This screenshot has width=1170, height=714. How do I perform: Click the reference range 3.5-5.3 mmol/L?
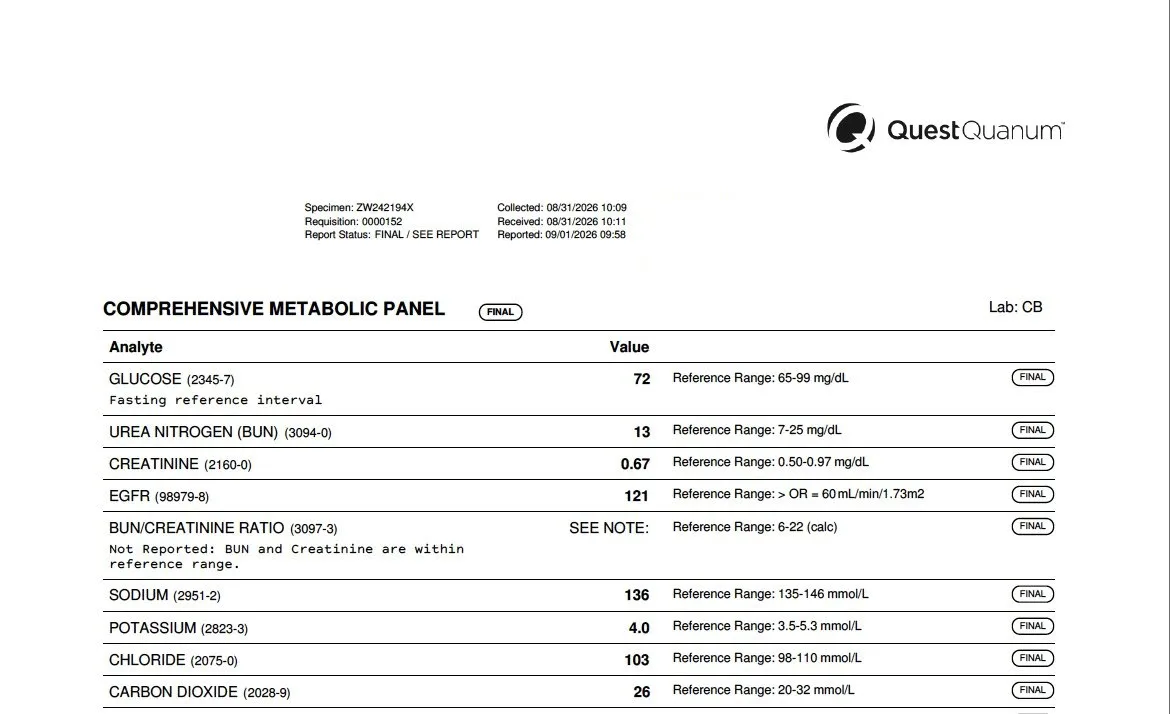click(x=767, y=627)
